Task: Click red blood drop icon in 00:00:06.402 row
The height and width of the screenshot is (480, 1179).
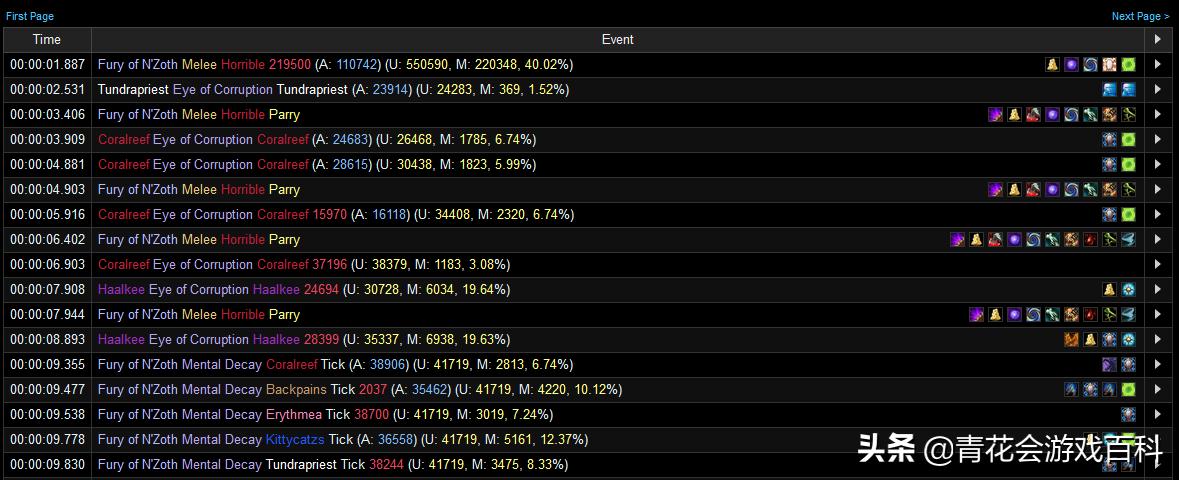Action: tap(1090, 239)
